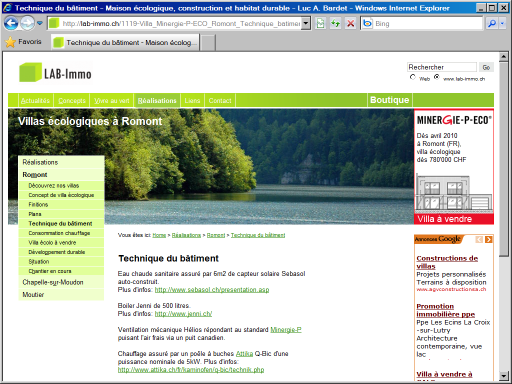Click the vertical scrollbar down arrow
The image size is (512, 384).
click(x=504, y=376)
